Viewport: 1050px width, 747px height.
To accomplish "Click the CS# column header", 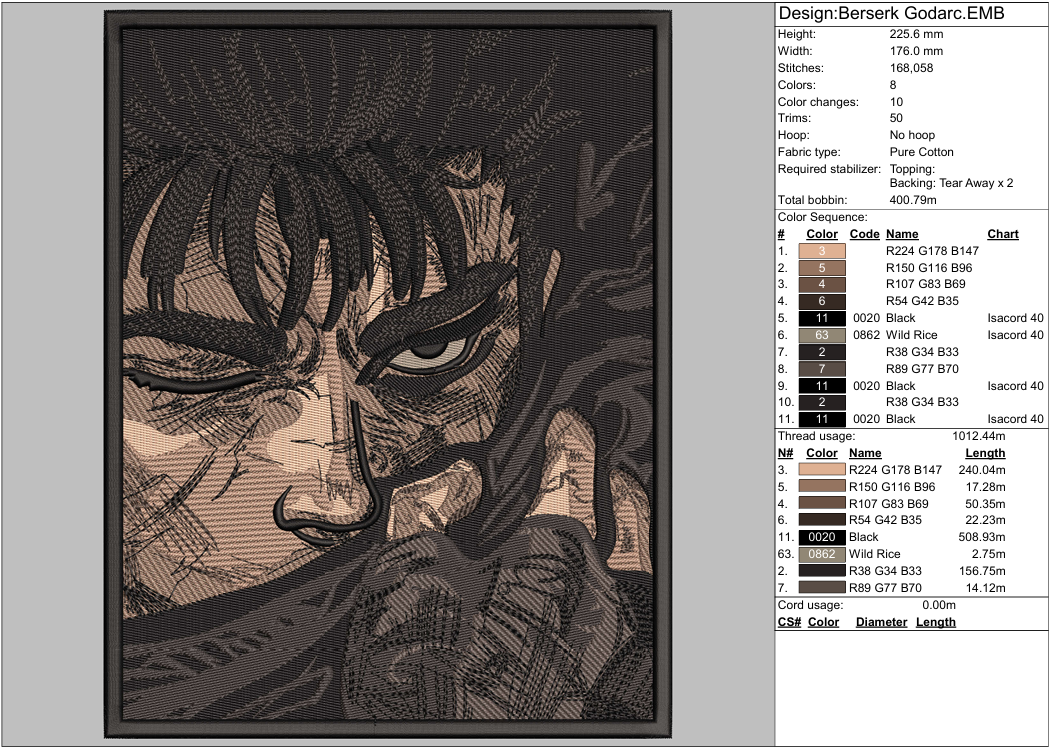I will (790, 622).
